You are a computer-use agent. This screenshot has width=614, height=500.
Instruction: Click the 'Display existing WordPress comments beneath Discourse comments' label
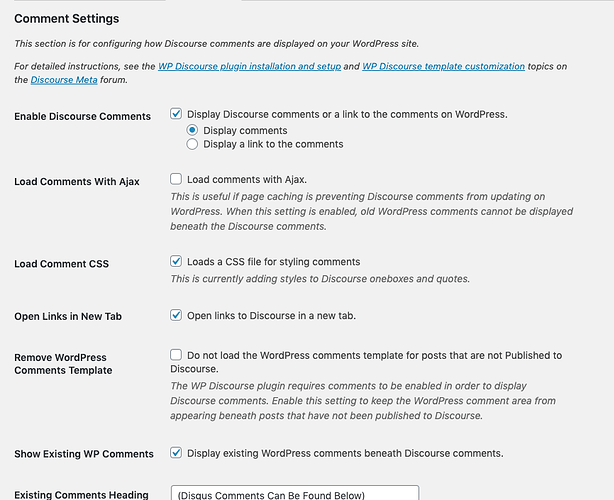point(345,453)
